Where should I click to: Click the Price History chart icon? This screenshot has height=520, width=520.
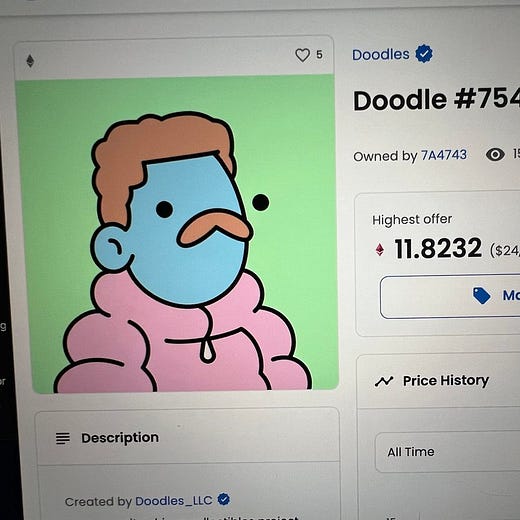[384, 381]
